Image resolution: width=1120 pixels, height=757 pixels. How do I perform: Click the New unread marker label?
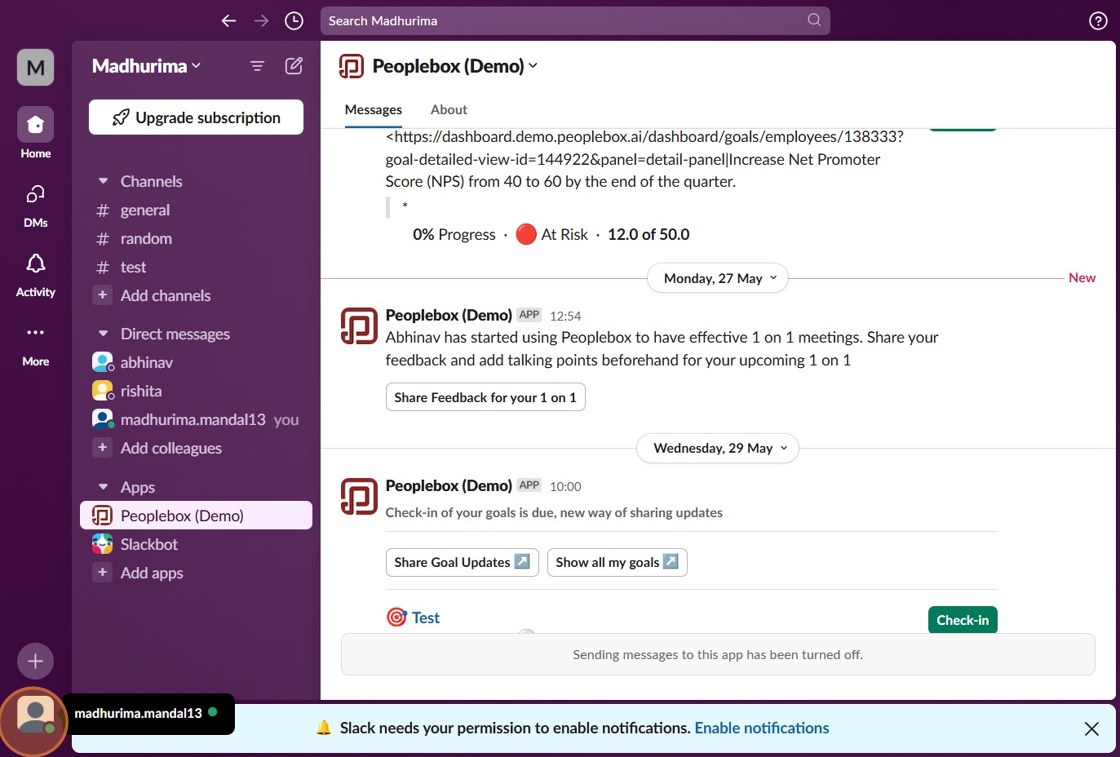(1081, 278)
